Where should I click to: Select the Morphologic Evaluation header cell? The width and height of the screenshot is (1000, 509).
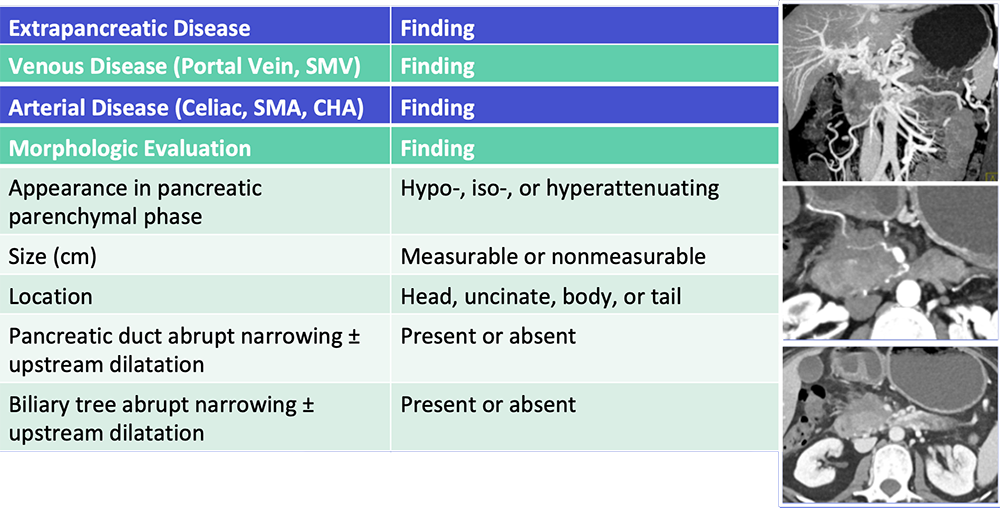tap(195, 145)
